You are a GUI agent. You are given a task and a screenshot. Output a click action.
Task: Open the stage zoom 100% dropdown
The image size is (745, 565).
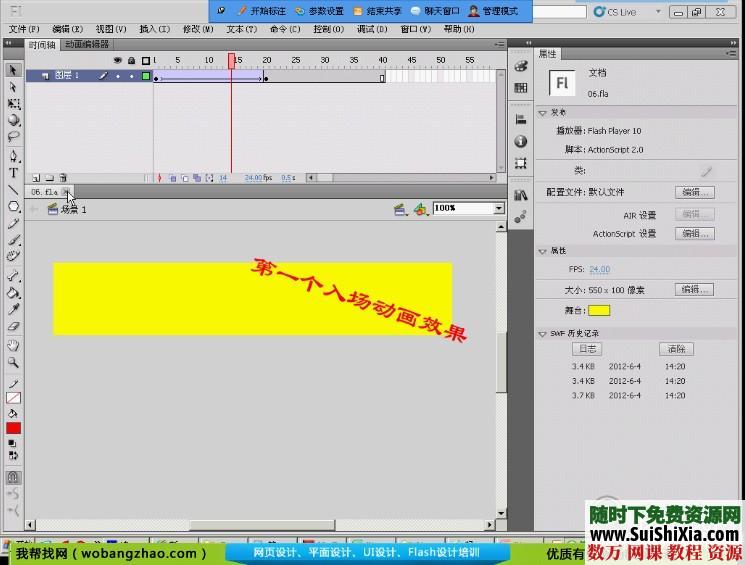(x=499, y=208)
